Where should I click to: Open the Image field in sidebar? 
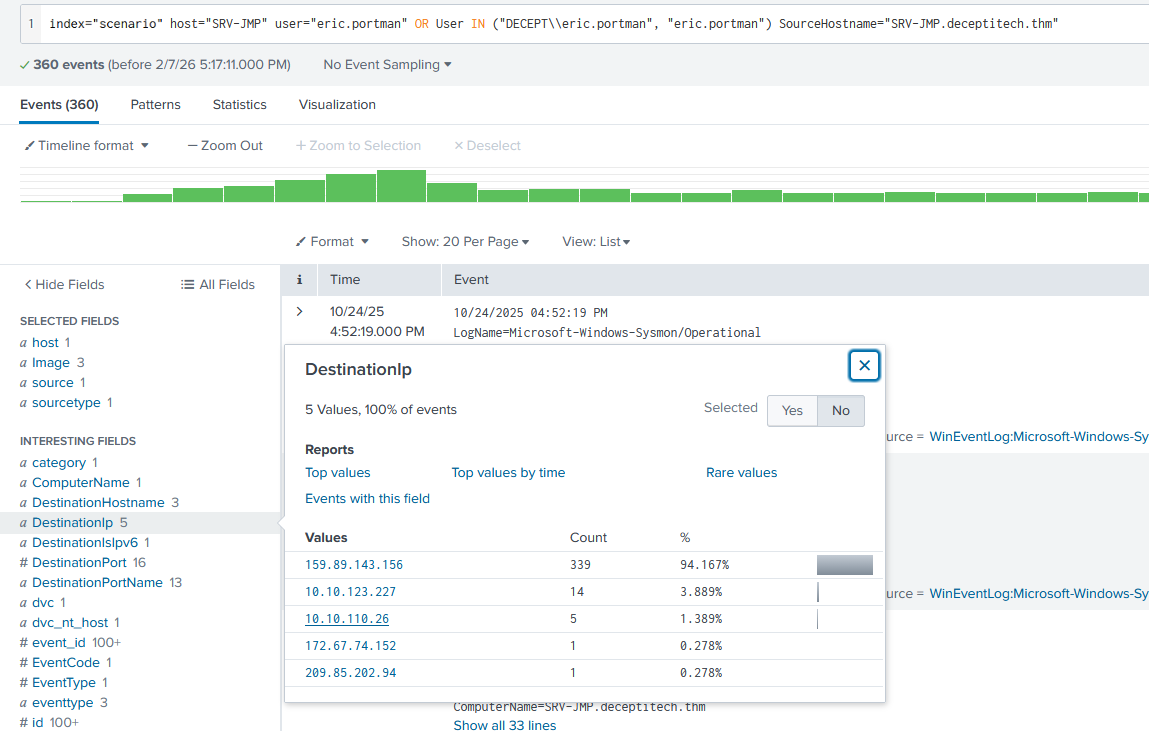coord(51,363)
